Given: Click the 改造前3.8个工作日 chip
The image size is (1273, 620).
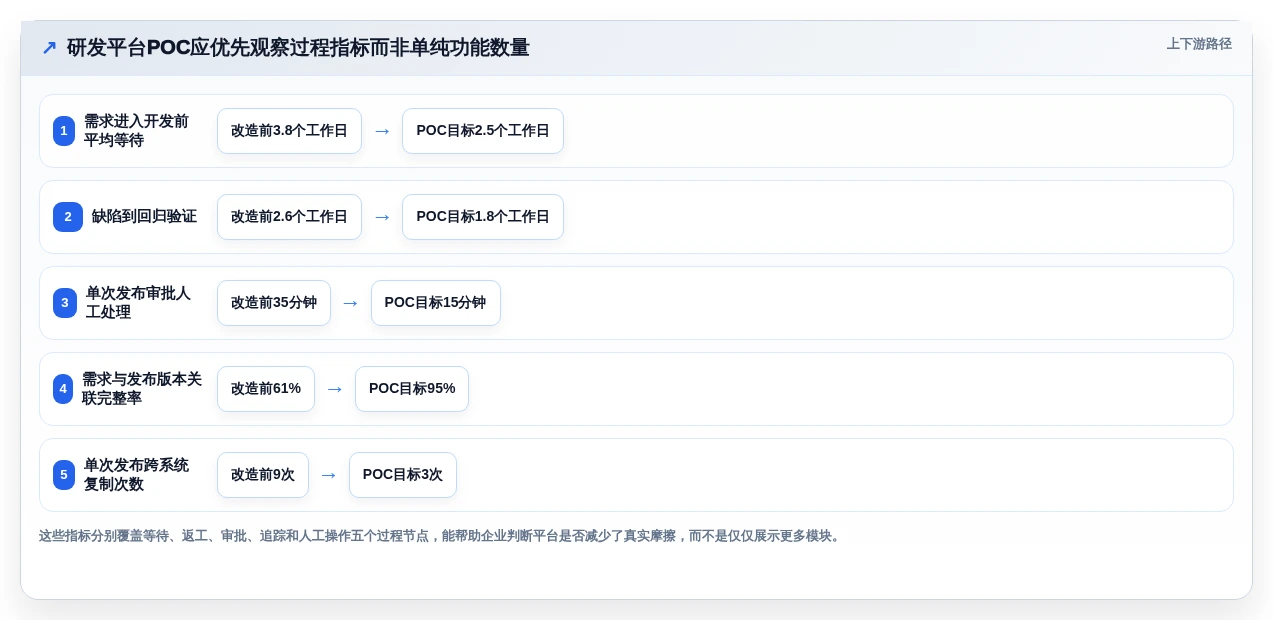Looking at the screenshot, I should pos(289,131).
